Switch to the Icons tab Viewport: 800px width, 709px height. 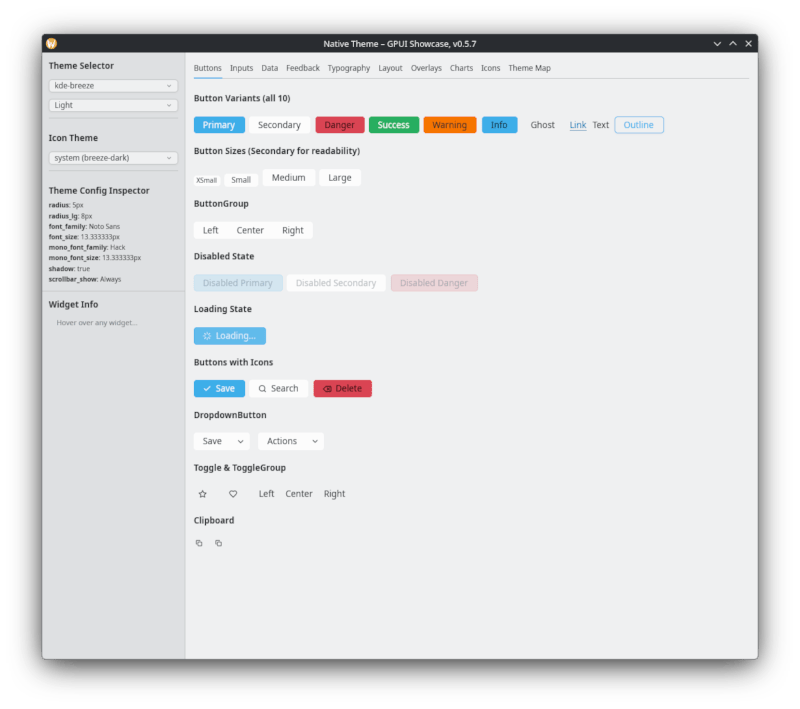pyautogui.click(x=491, y=68)
